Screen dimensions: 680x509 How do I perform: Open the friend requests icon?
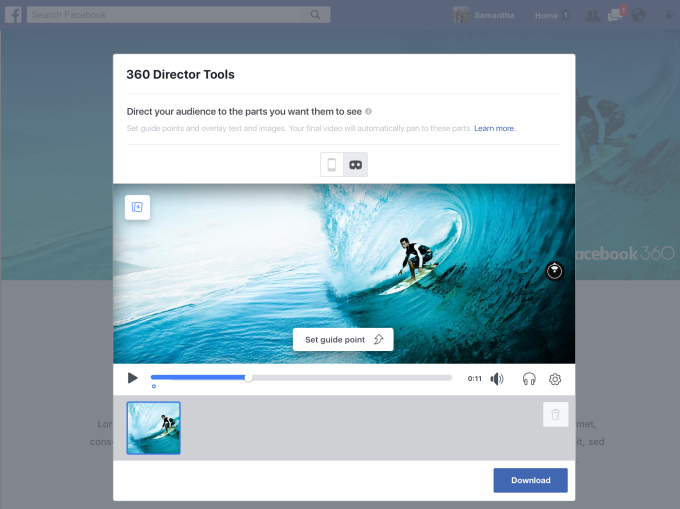tap(593, 15)
